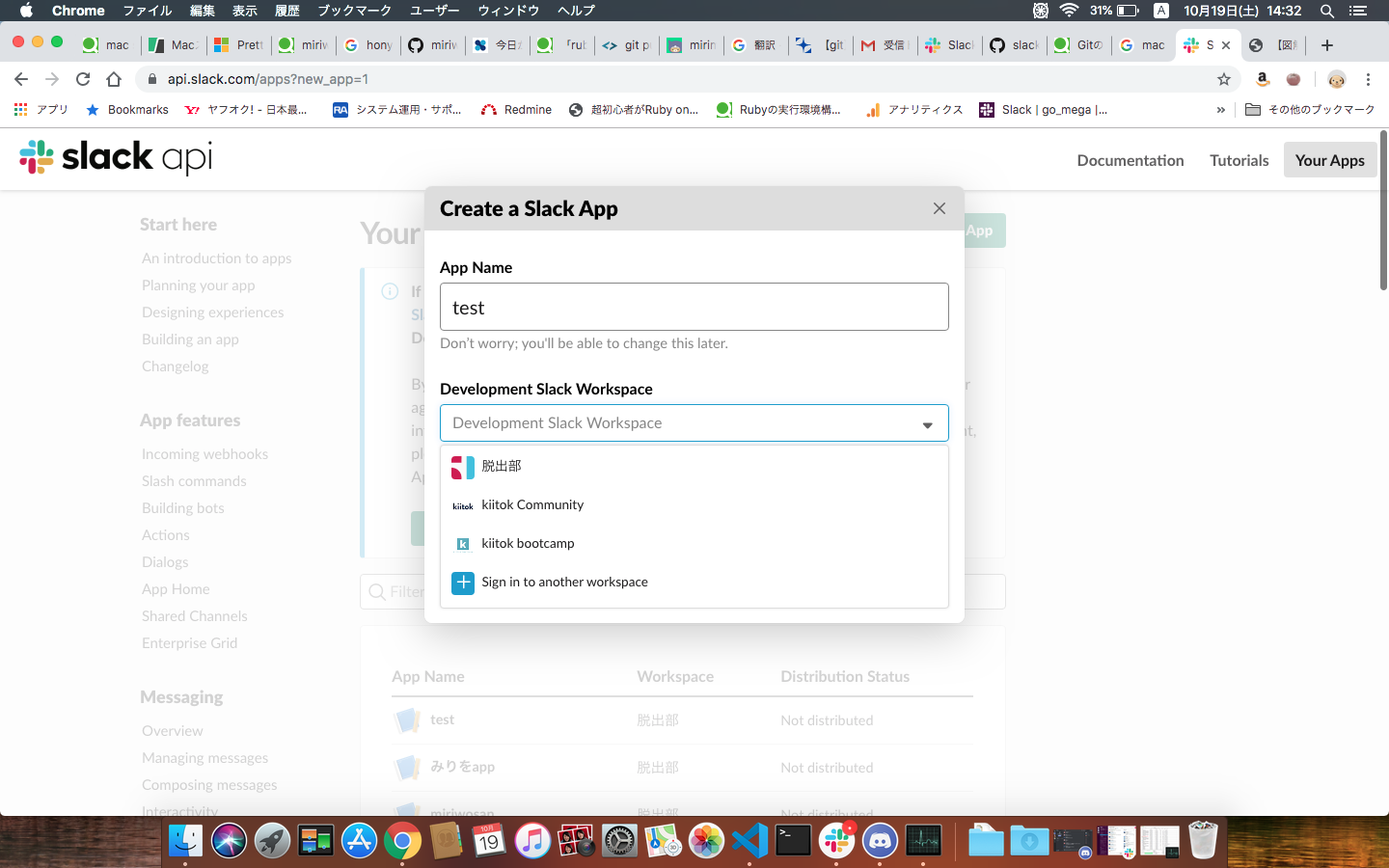Open Finder from the Dock
Screen dimensions: 1389x868
point(185,841)
